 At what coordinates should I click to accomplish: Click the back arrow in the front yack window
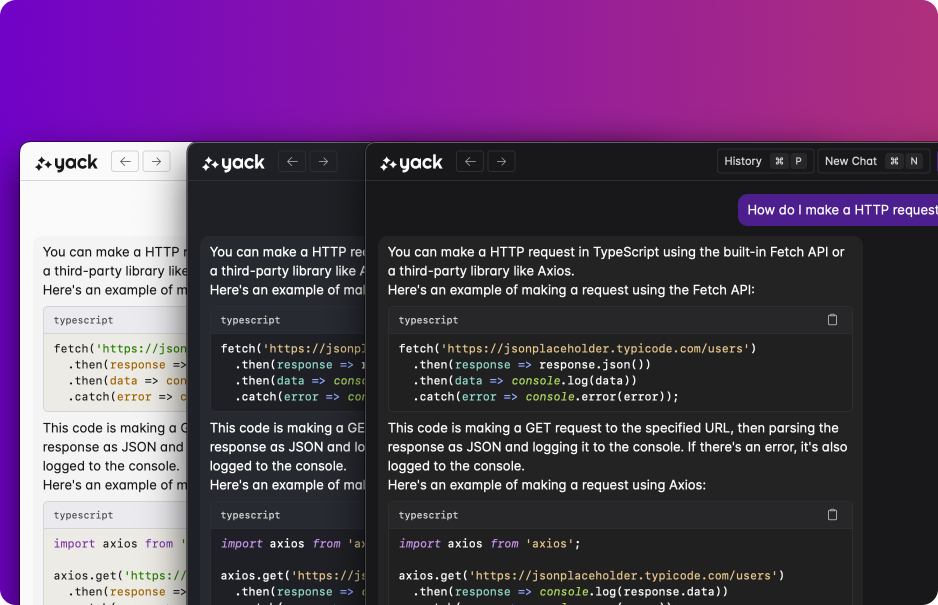470,162
